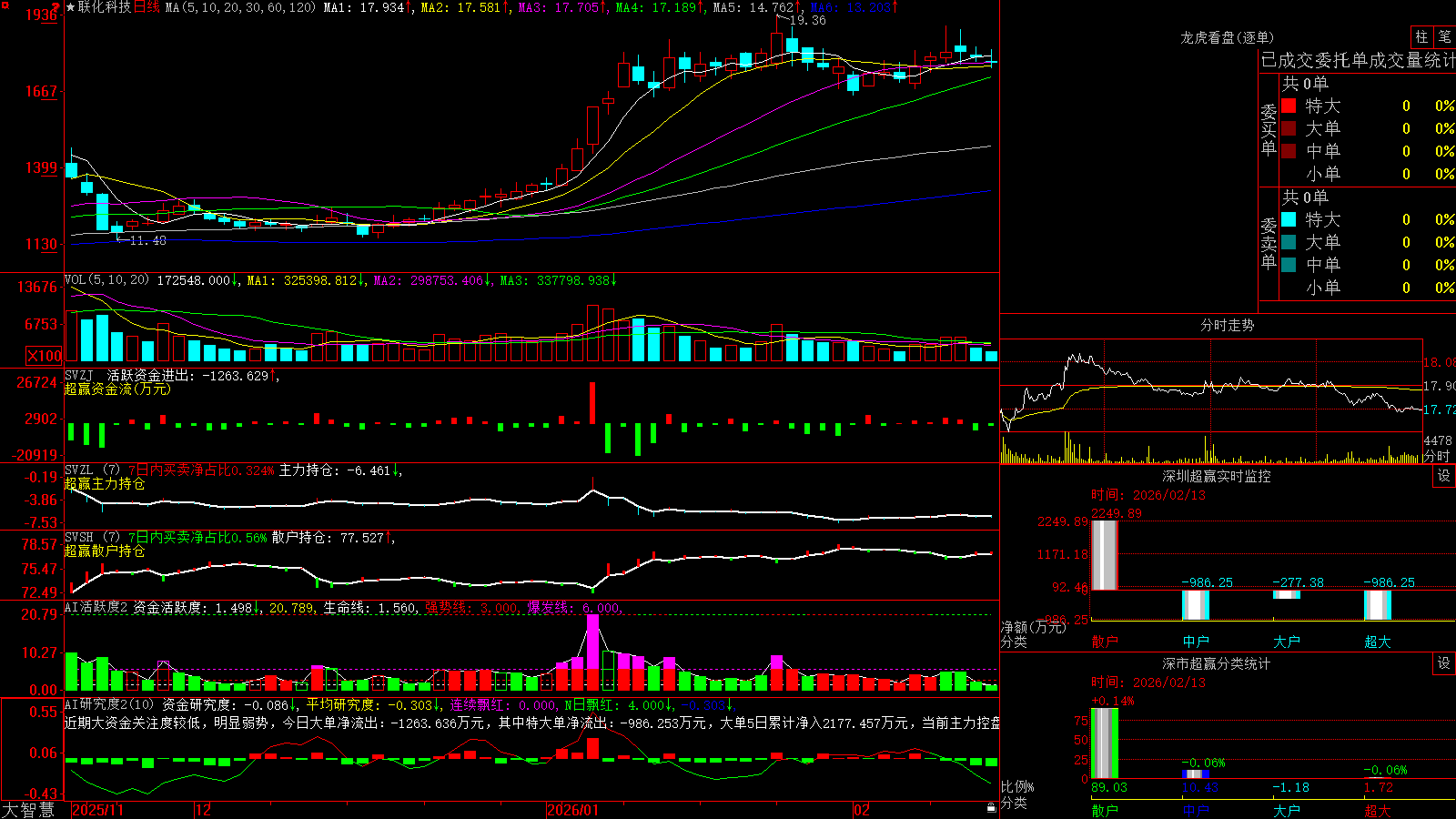The width and height of the screenshot is (1456, 819).
Task: Click the 深圳超赢实时监控 panel title
Action: 1216,476
